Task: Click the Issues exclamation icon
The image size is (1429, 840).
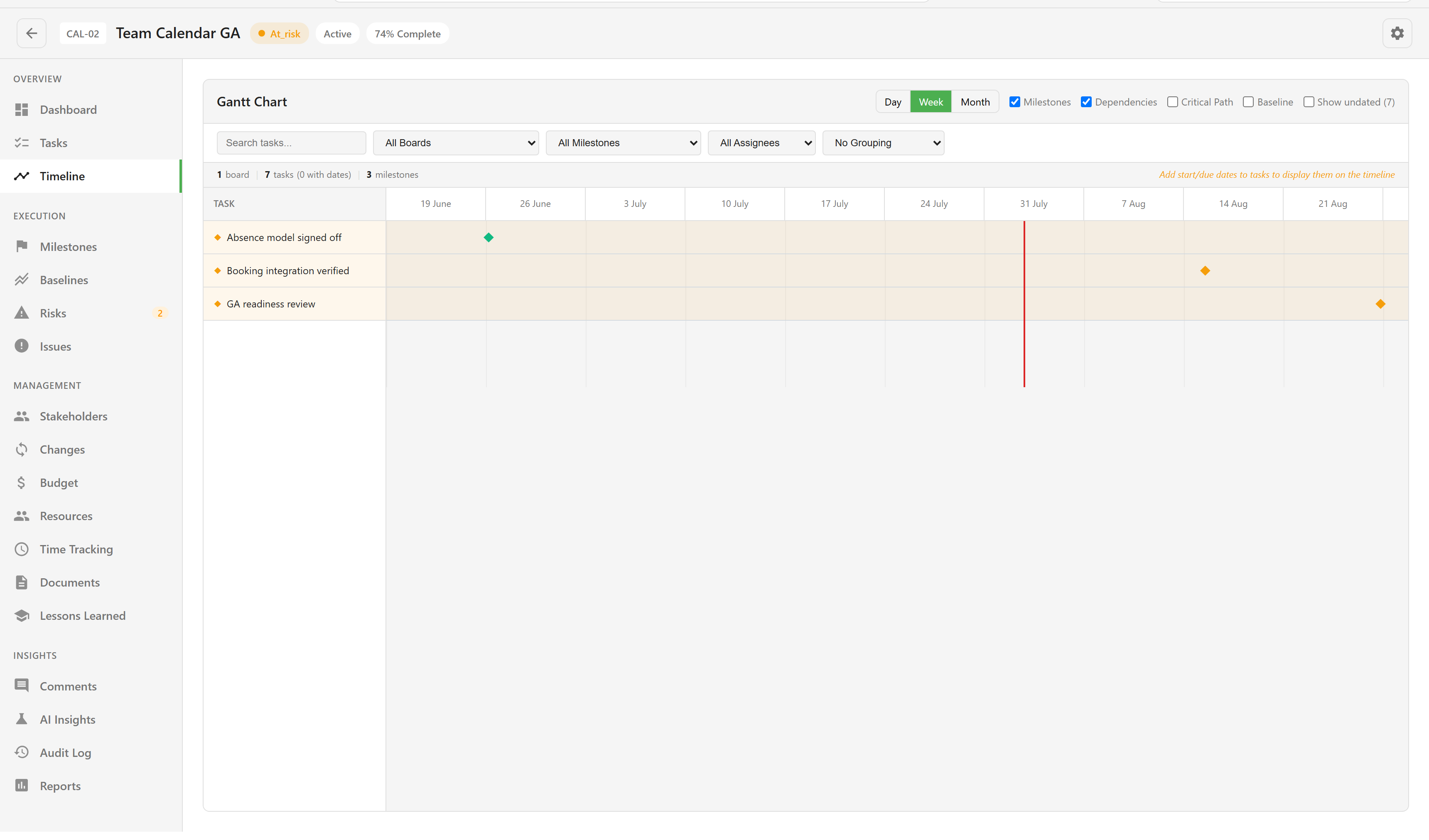Action: click(22, 346)
